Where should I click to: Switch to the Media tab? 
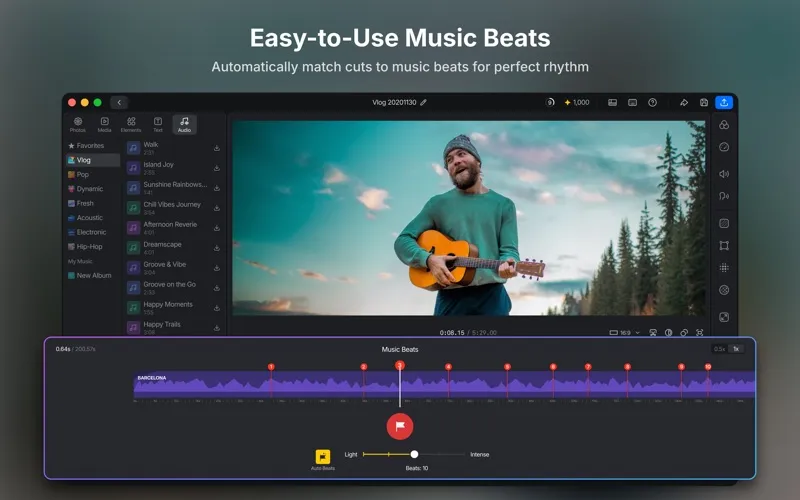point(105,124)
